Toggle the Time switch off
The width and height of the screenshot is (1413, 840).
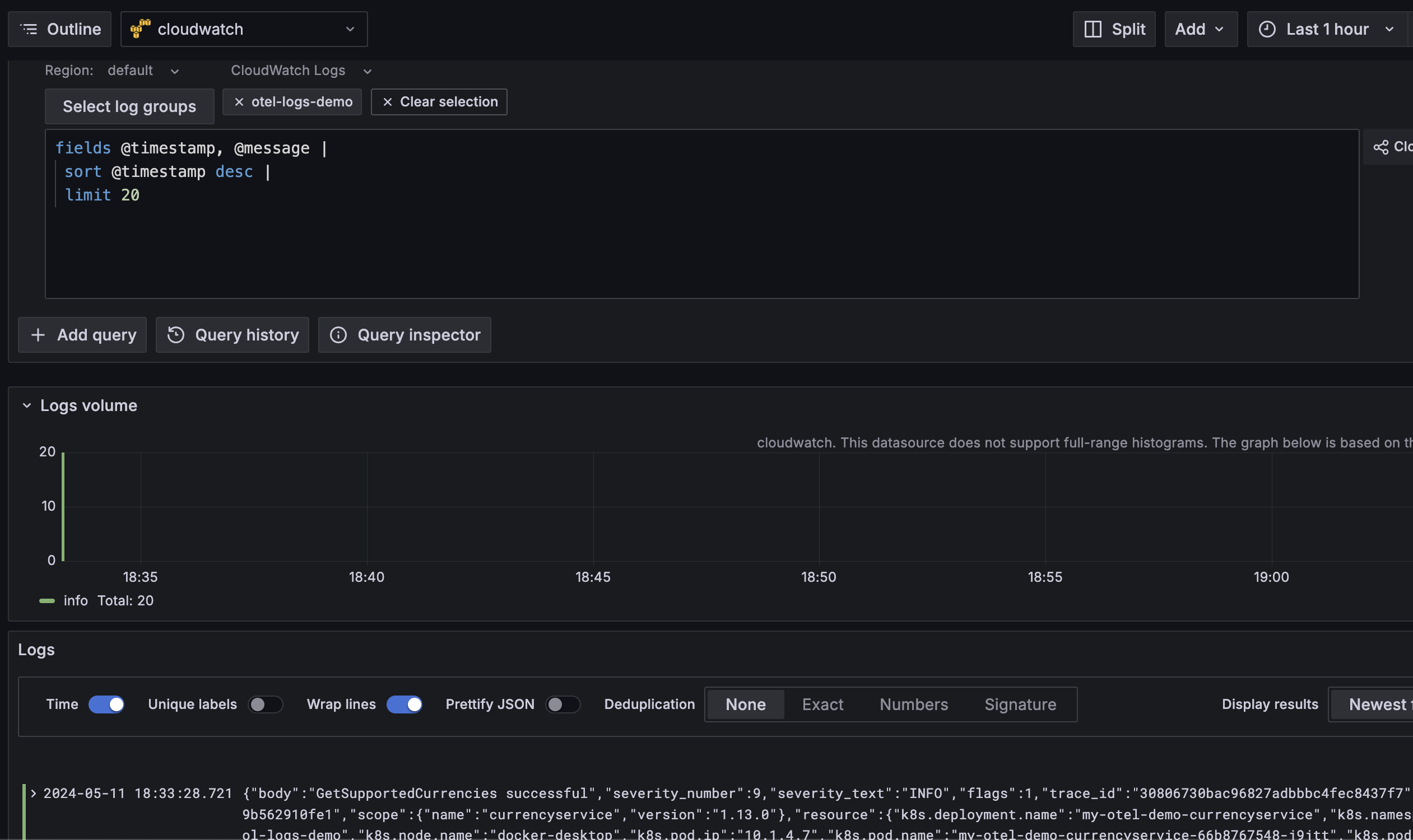106,704
